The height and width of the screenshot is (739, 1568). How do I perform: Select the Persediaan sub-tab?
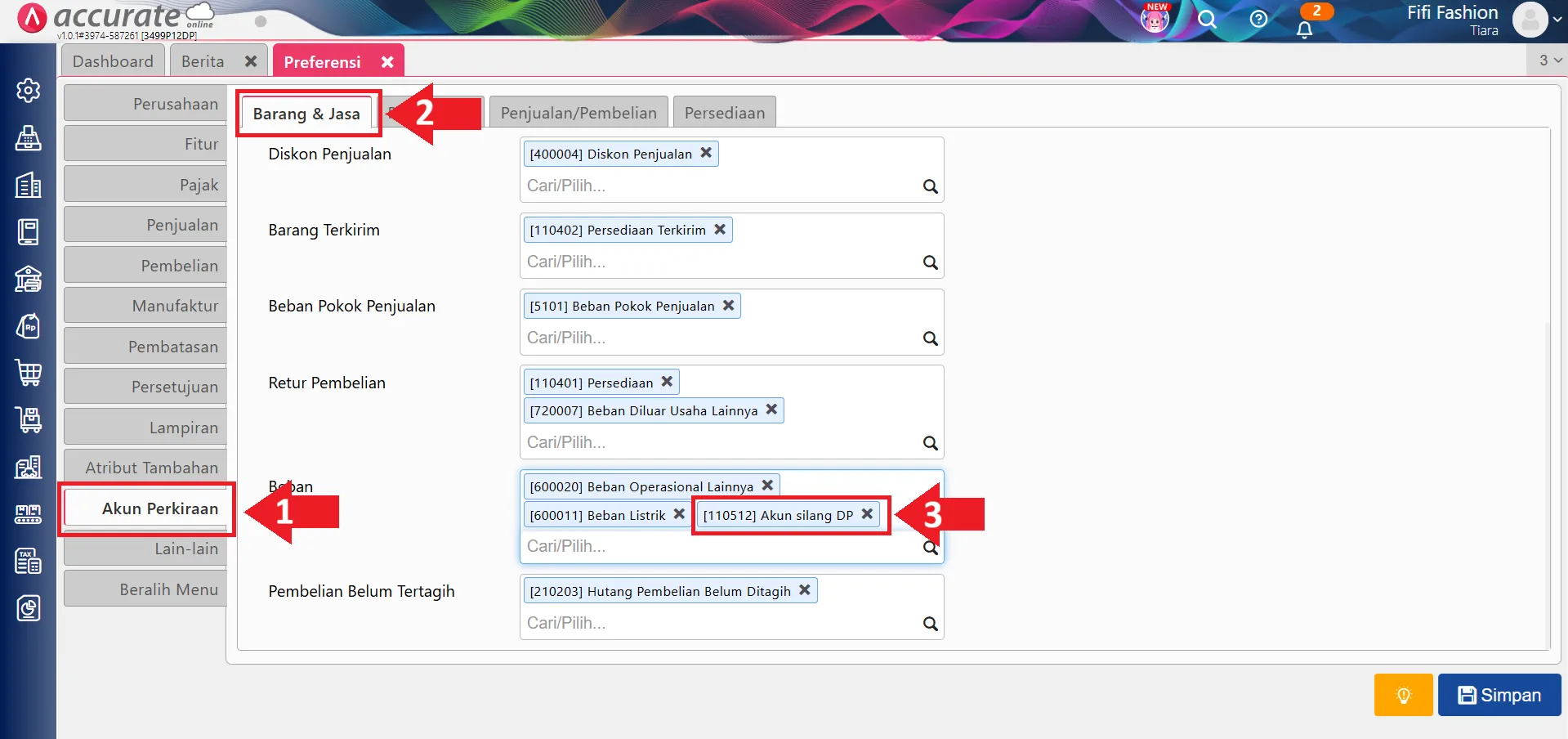[725, 113]
